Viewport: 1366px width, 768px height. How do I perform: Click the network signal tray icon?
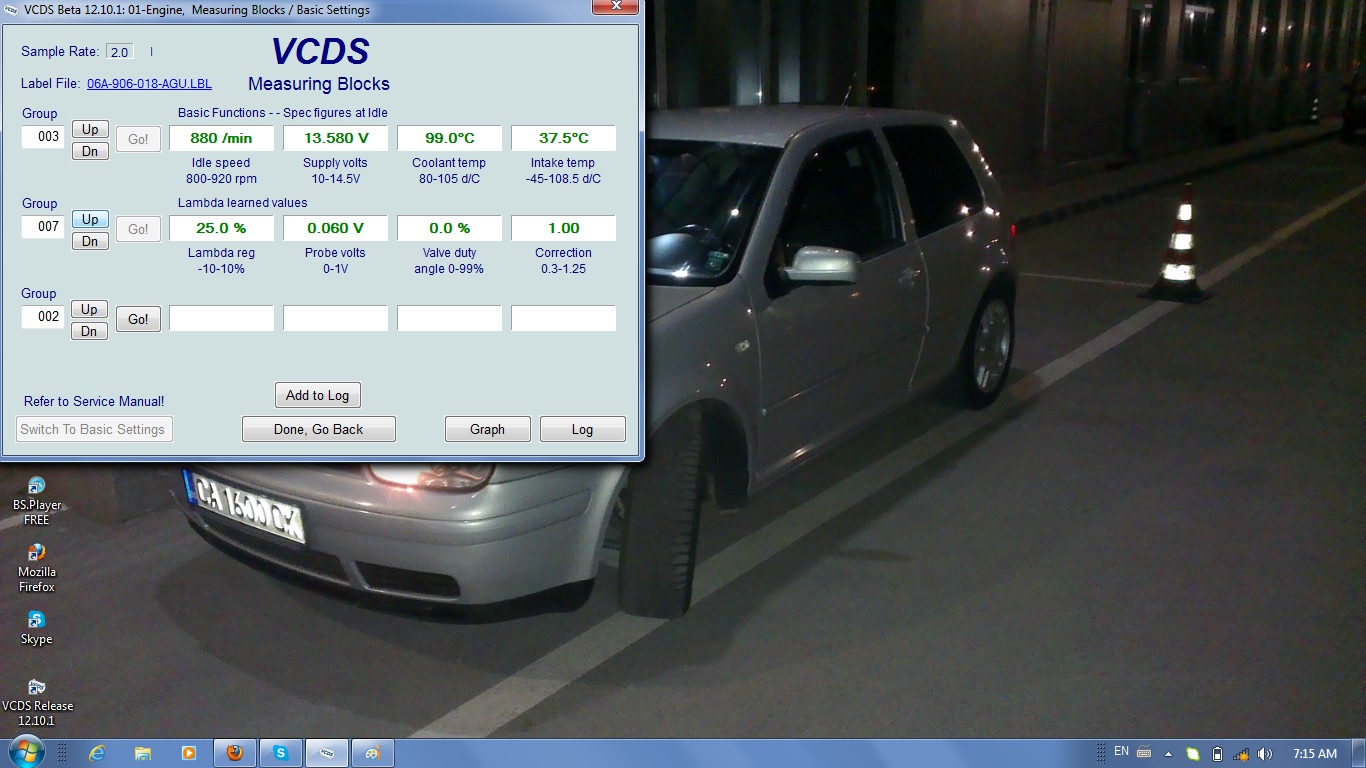pos(1241,754)
